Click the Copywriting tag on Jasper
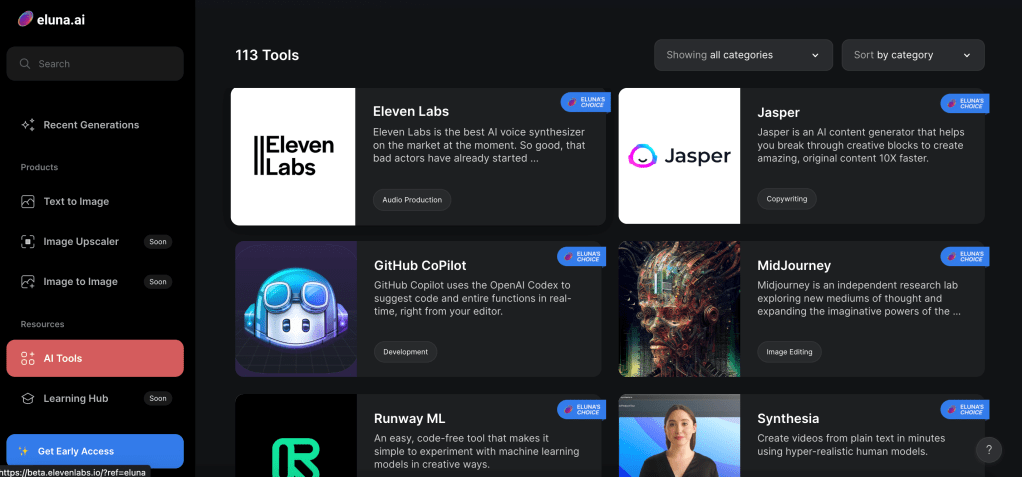The height and width of the screenshot is (477, 1022). [x=787, y=199]
